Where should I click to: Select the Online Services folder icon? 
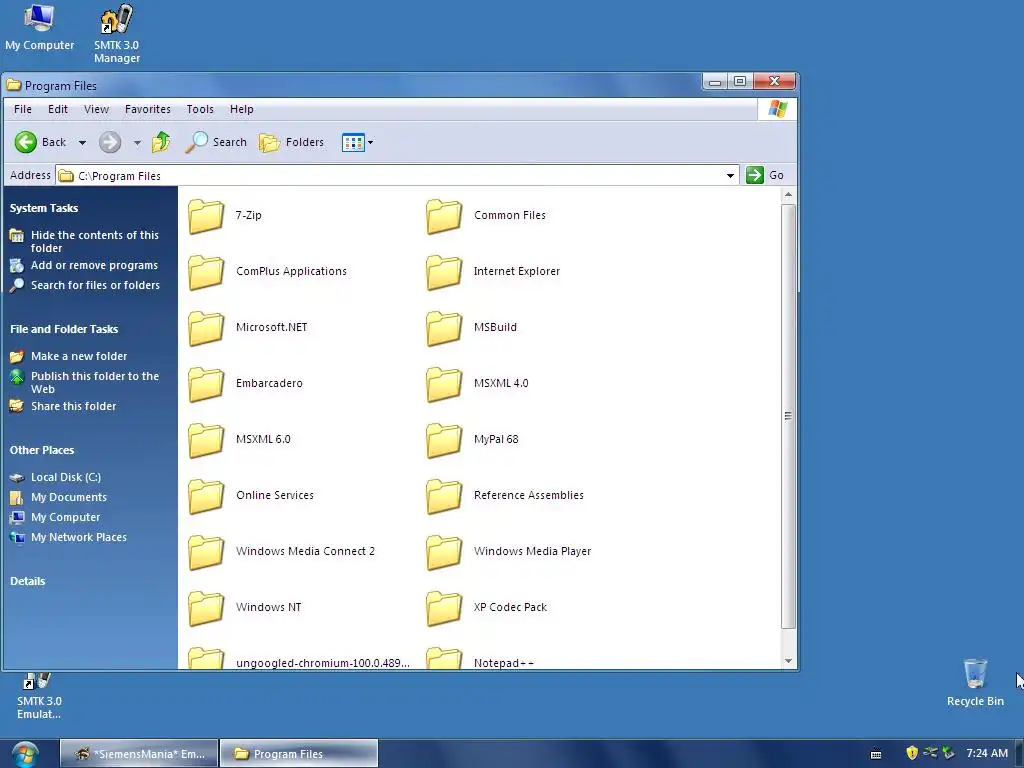point(206,497)
